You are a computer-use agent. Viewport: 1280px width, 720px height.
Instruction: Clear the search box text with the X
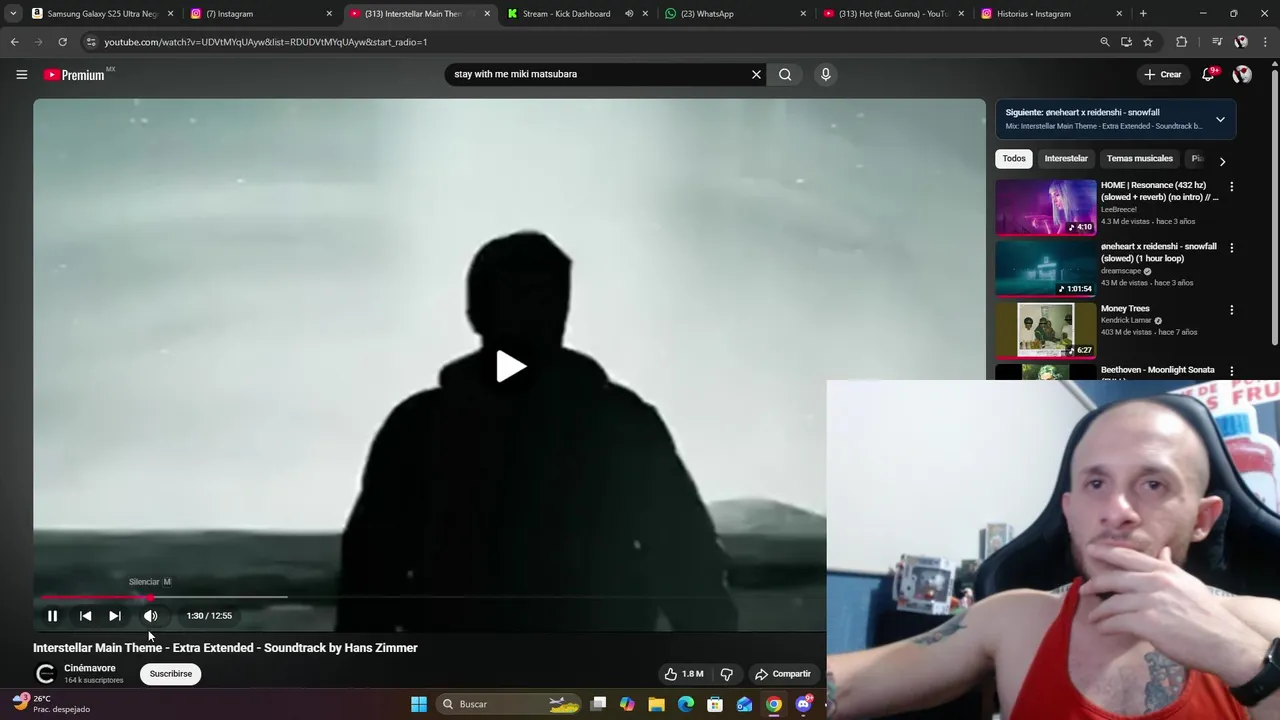pyautogui.click(x=756, y=74)
